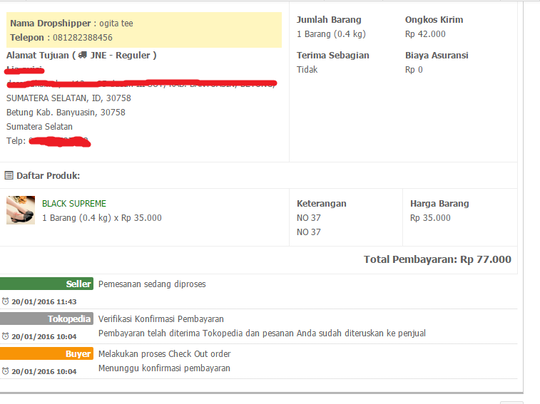Viewport: 540px width, 404px height.
Task: Click the dropshipper phone number 081282388456
Action: pyautogui.click(x=83, y=38)
